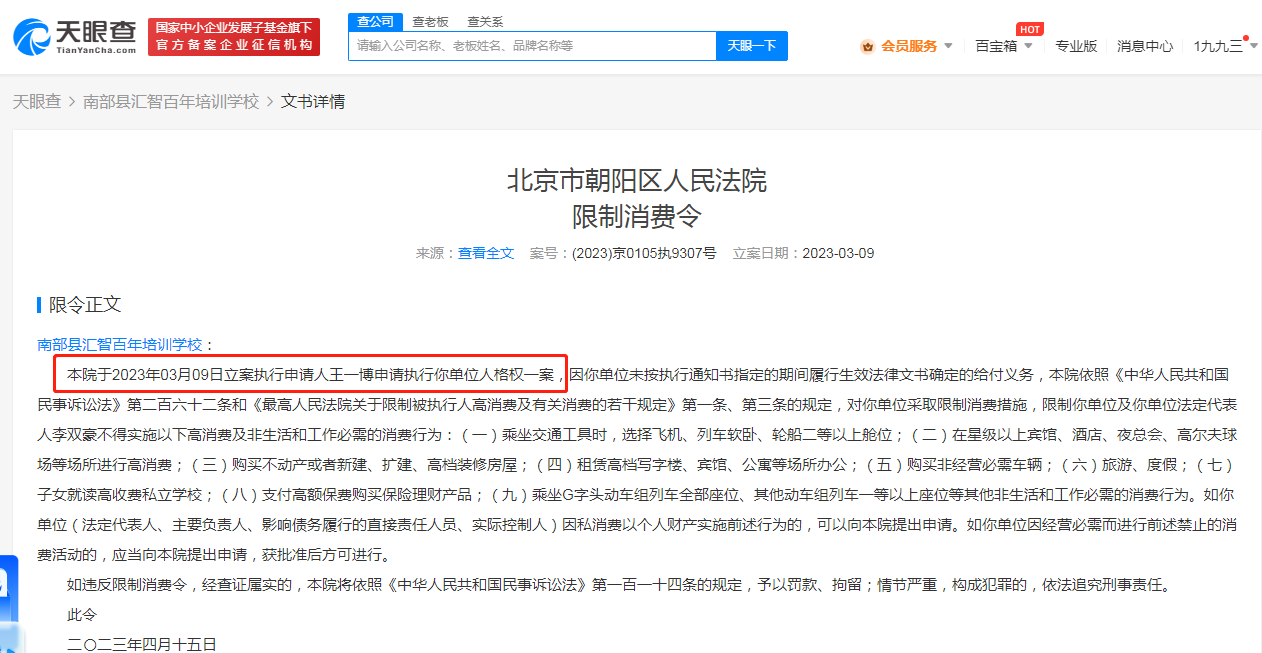The image size is (1262, 653).
Task: Click the 天眼一下 search button
Action: tap(751, 46)
